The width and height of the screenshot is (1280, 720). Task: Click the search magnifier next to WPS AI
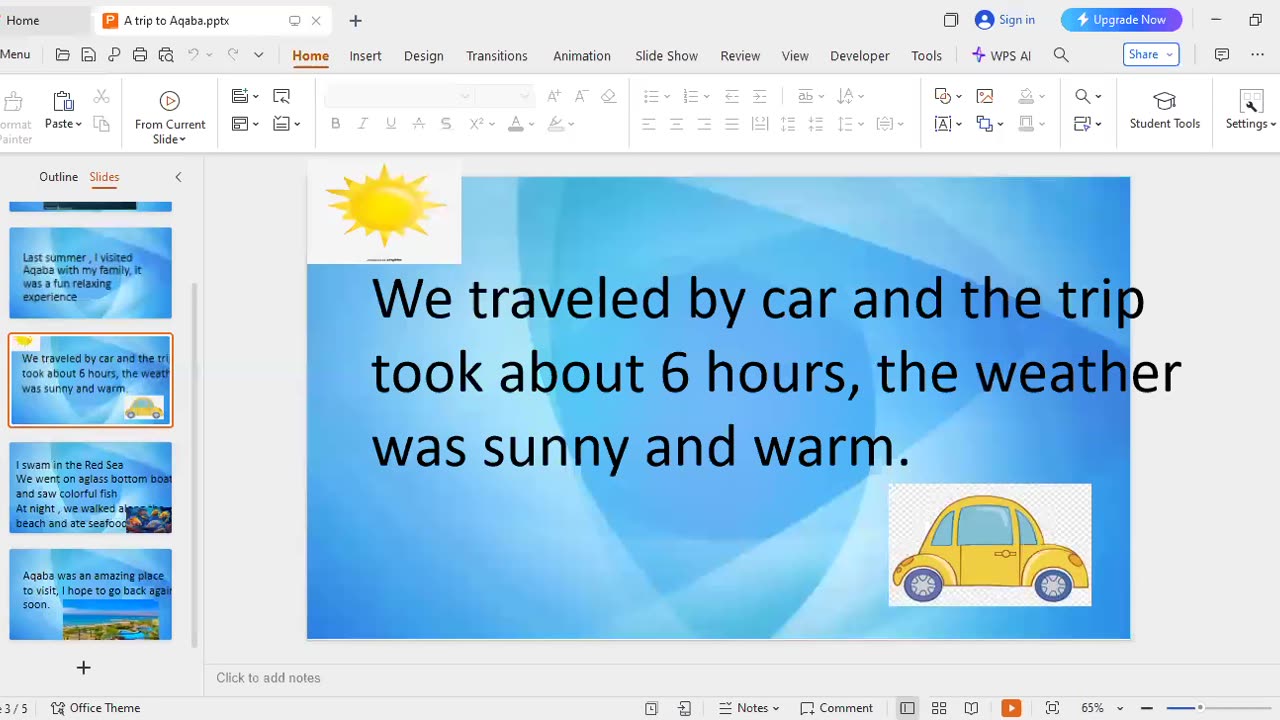[1061, 55]
